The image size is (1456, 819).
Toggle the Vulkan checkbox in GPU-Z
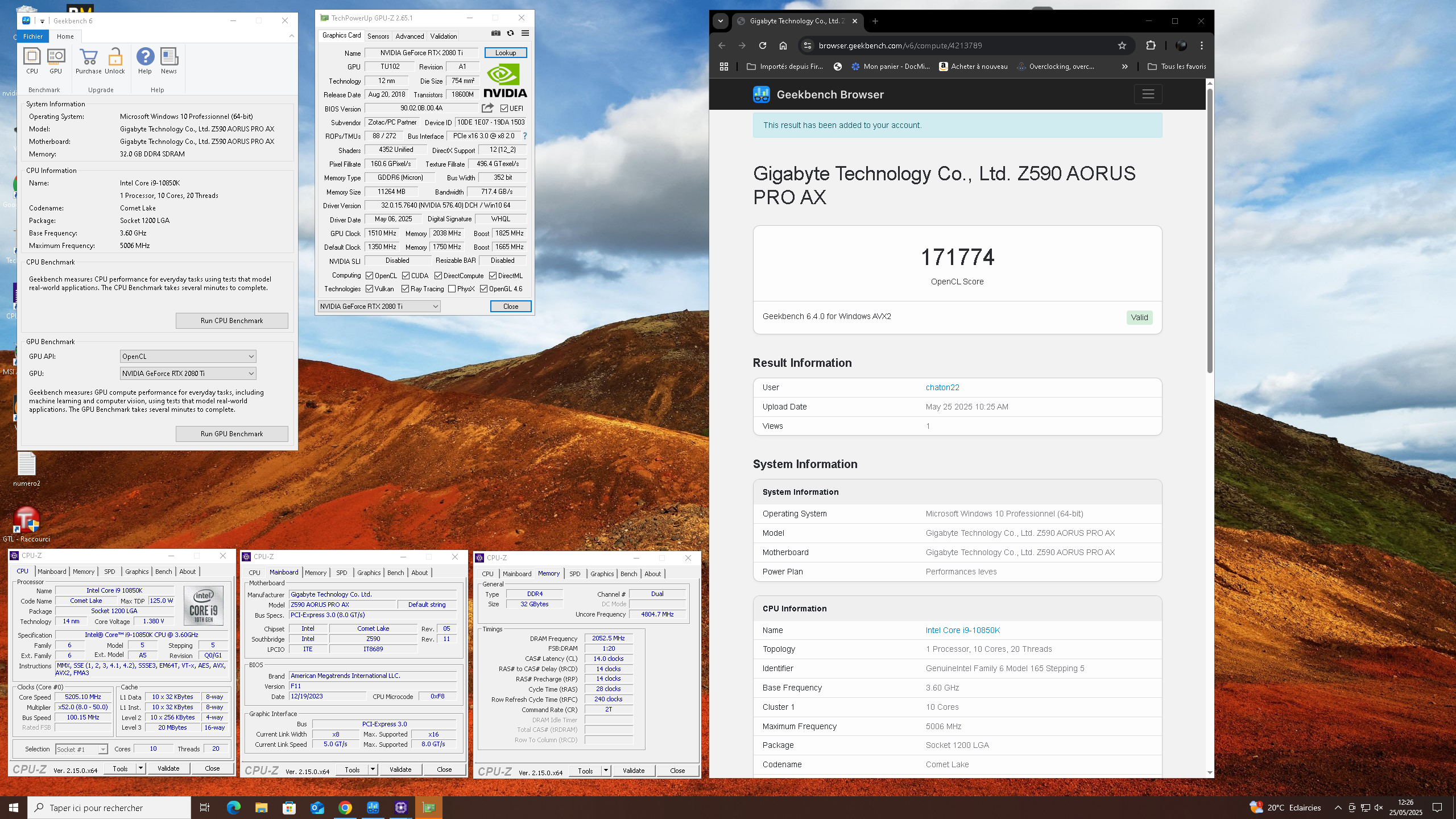(370, 289)
